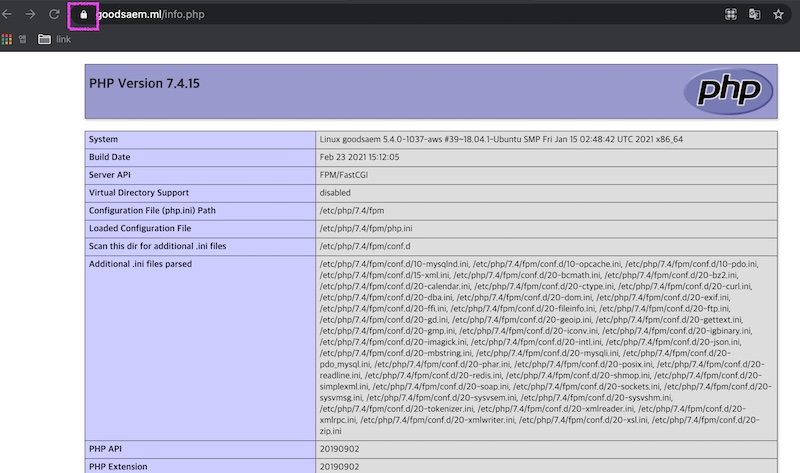
Task: Click the FPM/FastCGI value
Action: [x=344, y=175]
